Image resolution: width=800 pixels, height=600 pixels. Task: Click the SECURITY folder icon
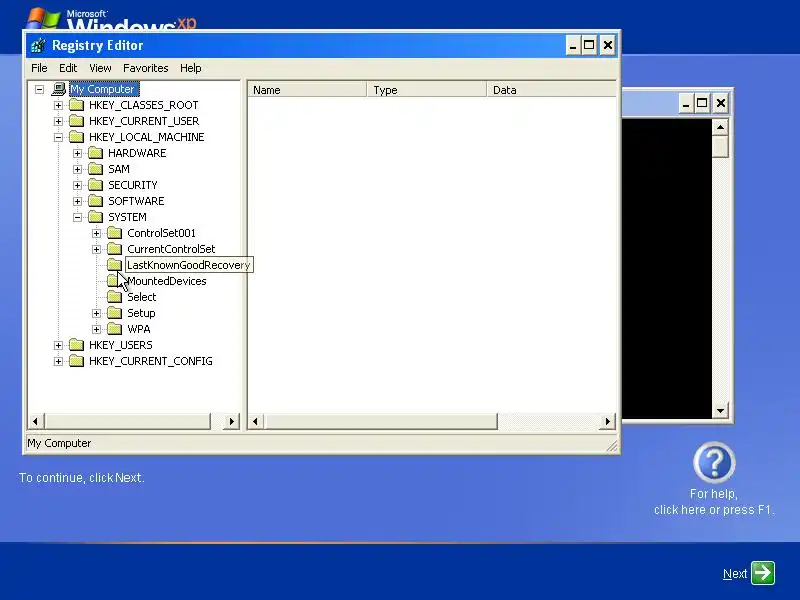pos(95,185)
